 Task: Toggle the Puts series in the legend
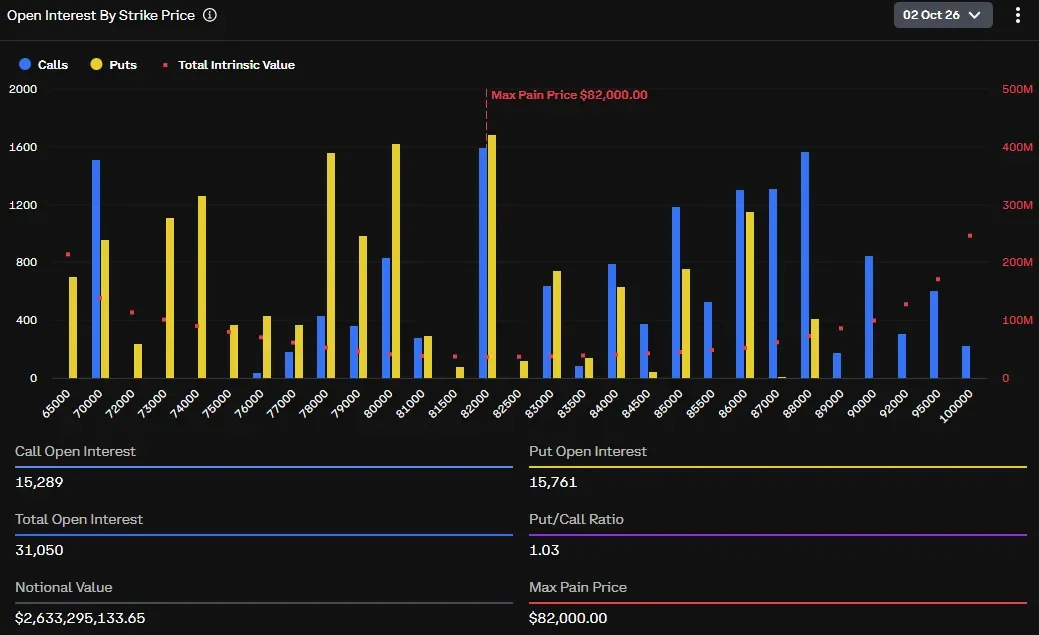coord(114,64)
